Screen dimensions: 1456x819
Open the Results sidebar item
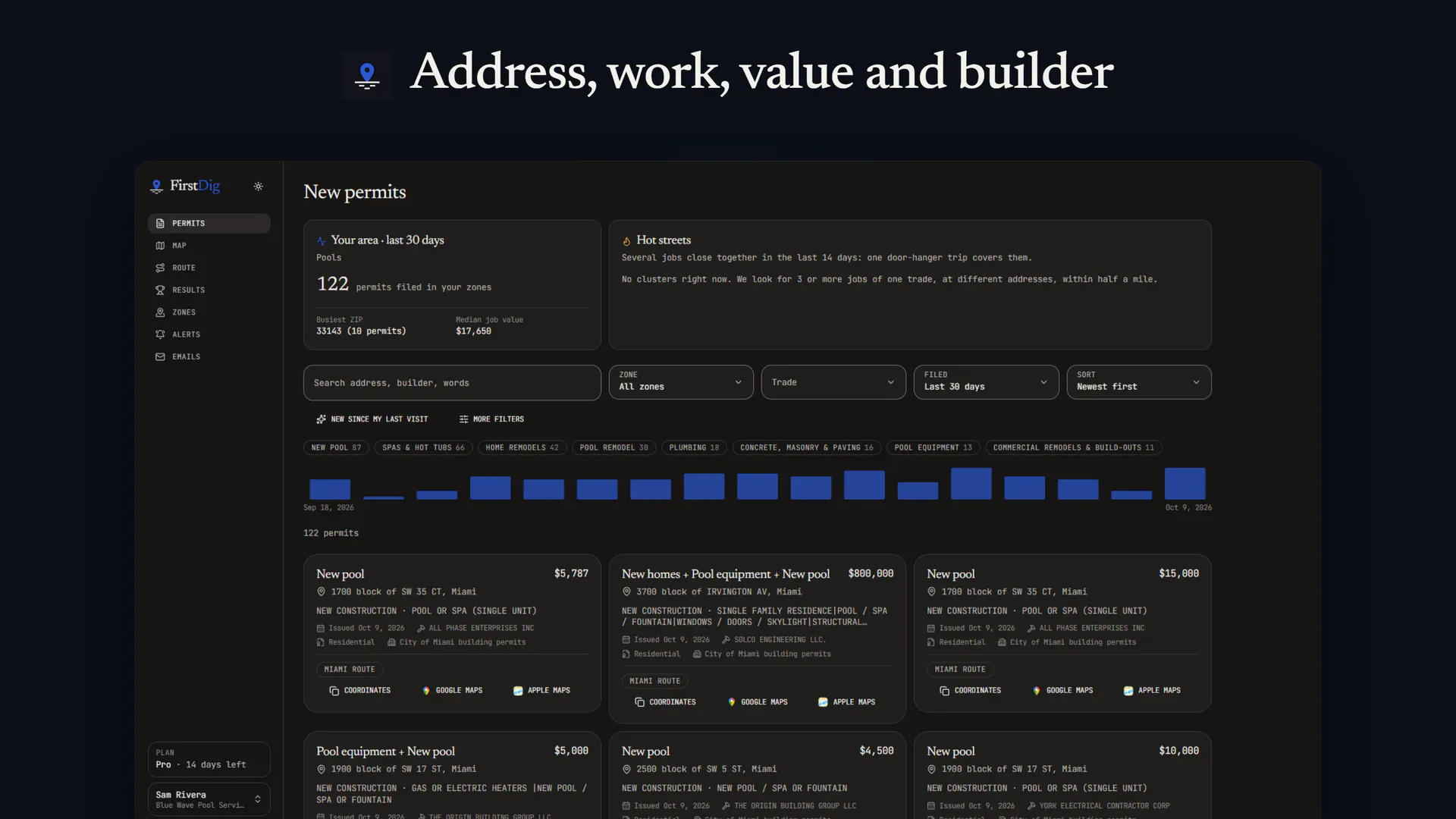tap(209, 290)
